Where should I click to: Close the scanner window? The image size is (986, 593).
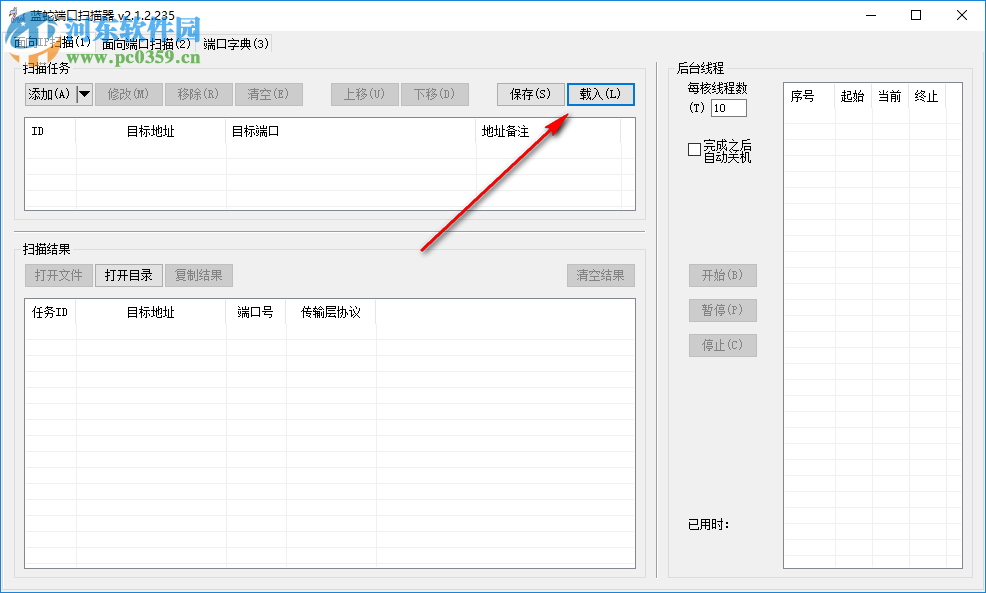tap(961, 15)
